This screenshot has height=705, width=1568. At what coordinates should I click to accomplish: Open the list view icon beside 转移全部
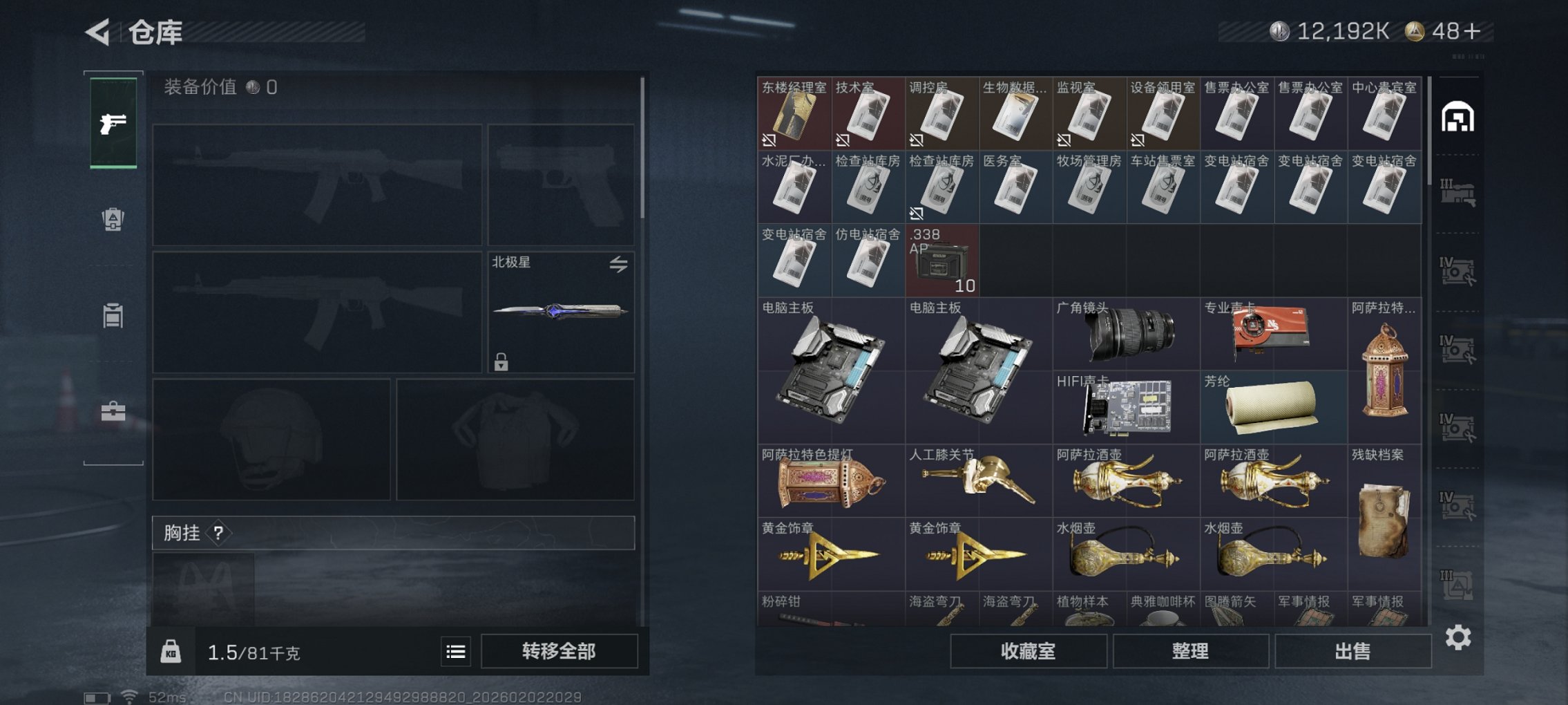[x=456, y=652]
